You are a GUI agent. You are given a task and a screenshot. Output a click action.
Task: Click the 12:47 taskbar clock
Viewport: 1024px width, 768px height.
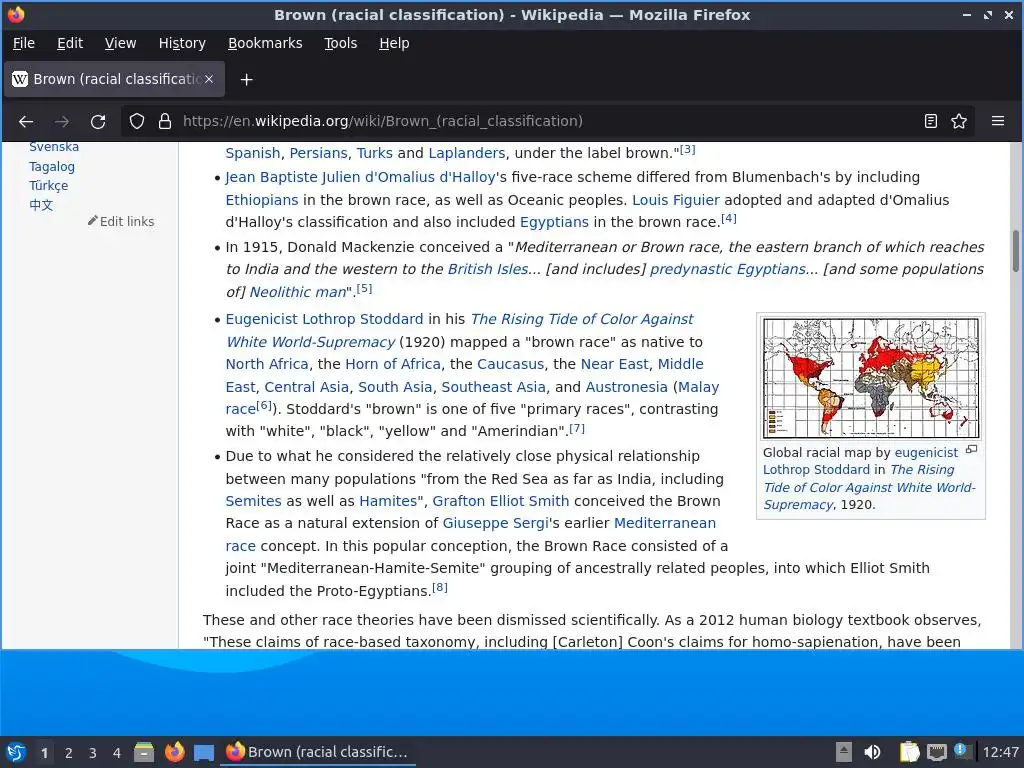point(1000,752)
